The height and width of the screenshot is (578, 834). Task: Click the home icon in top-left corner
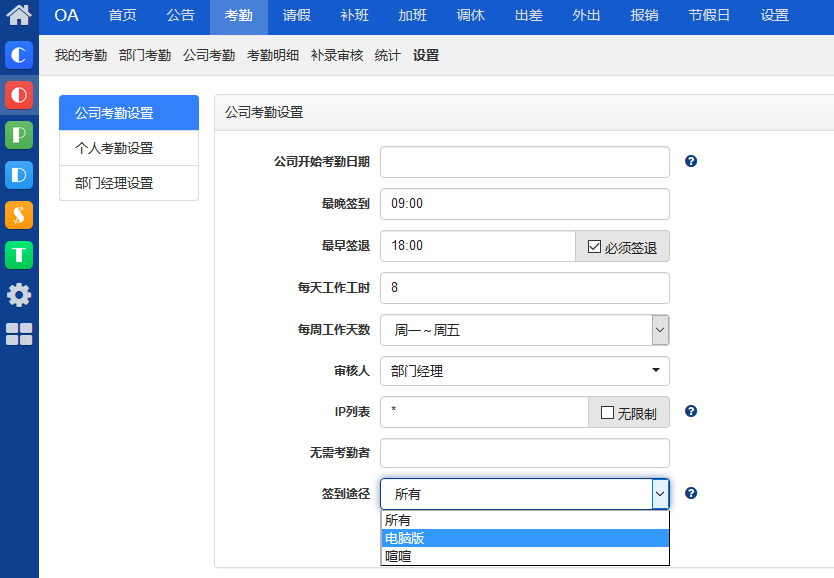[19, 15]
